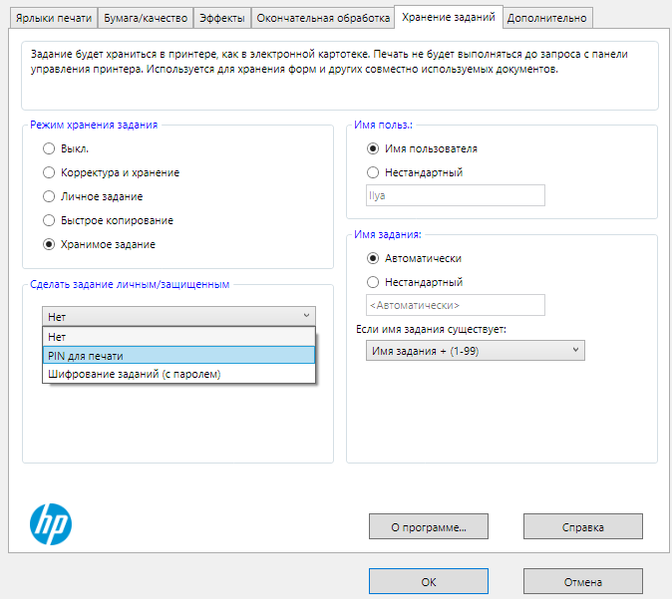Choose Нестандартный under Имя задания
The width and height of the screenshot is (672, 599).
[374, 282]
